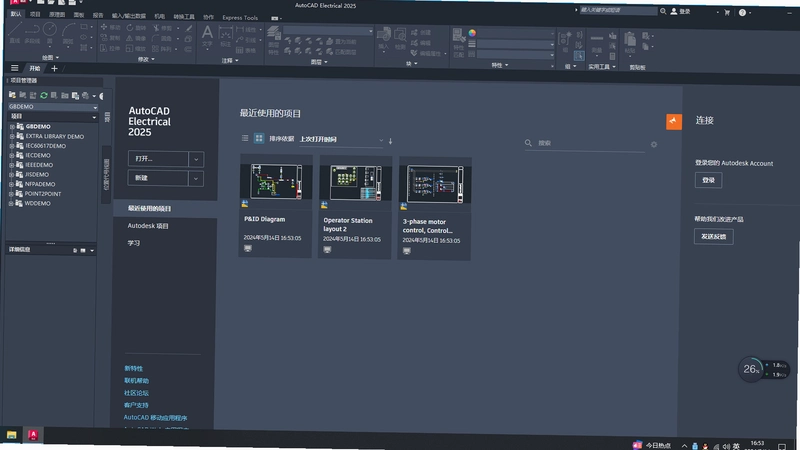Click the Scale (缩放) tool
This screenshot has width=800, height=450.
[x=136, y=49]
